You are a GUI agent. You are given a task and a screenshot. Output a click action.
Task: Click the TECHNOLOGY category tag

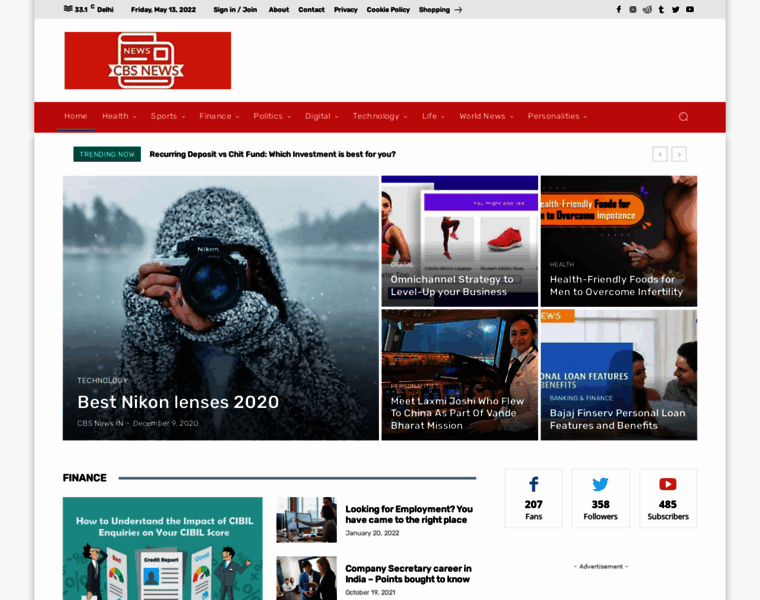pos(102,380)
